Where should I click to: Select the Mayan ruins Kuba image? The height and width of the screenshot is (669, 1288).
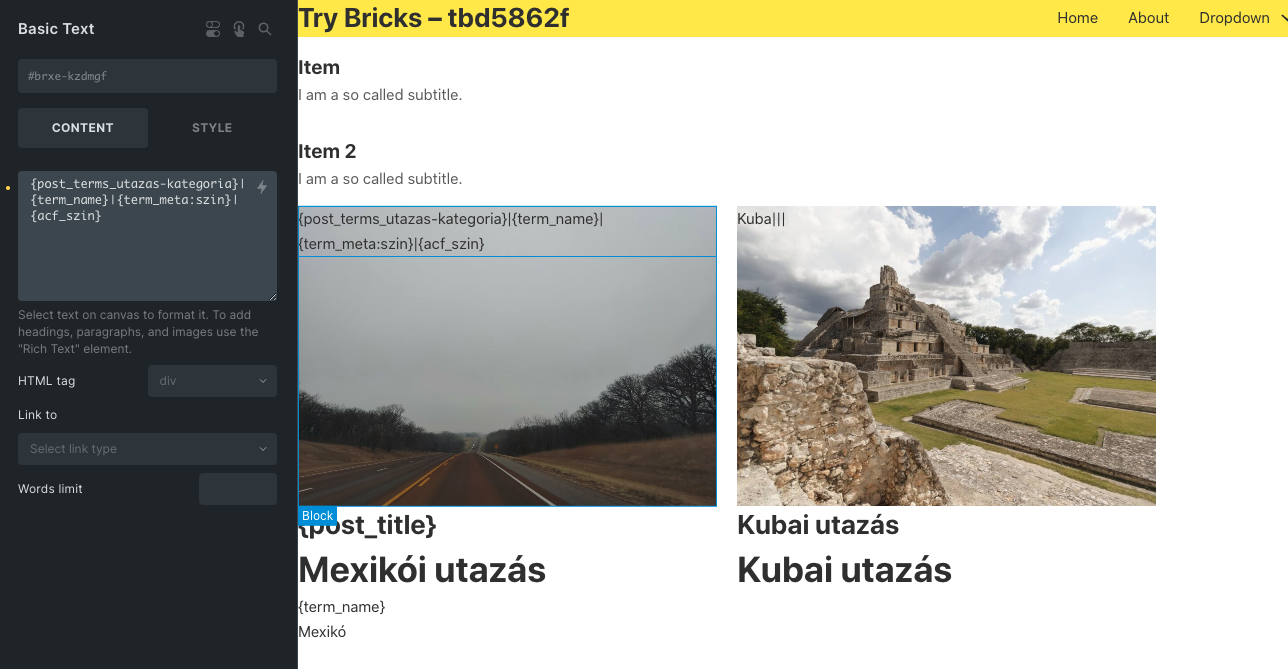946,356
